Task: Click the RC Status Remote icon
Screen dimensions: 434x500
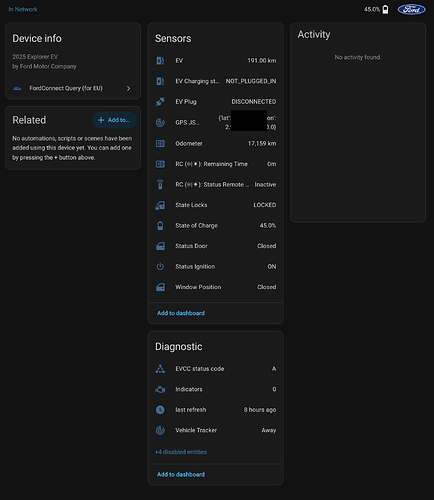Action: 160,184
